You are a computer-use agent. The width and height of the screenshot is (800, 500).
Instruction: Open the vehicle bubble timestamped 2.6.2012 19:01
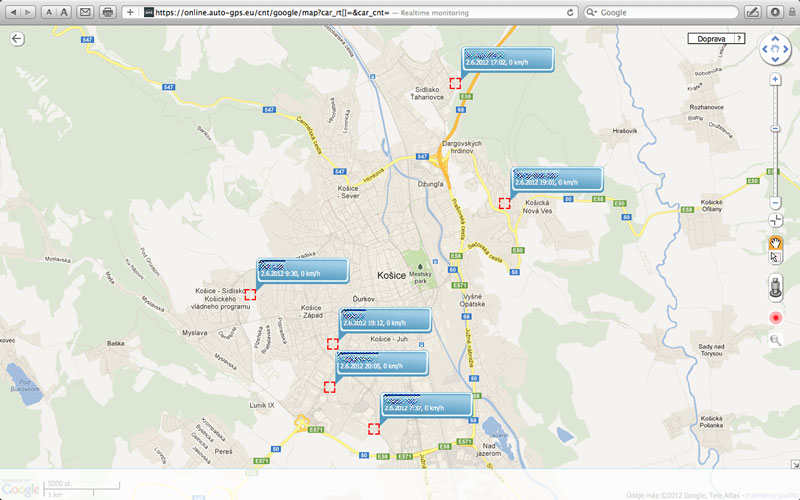(557, 179)
